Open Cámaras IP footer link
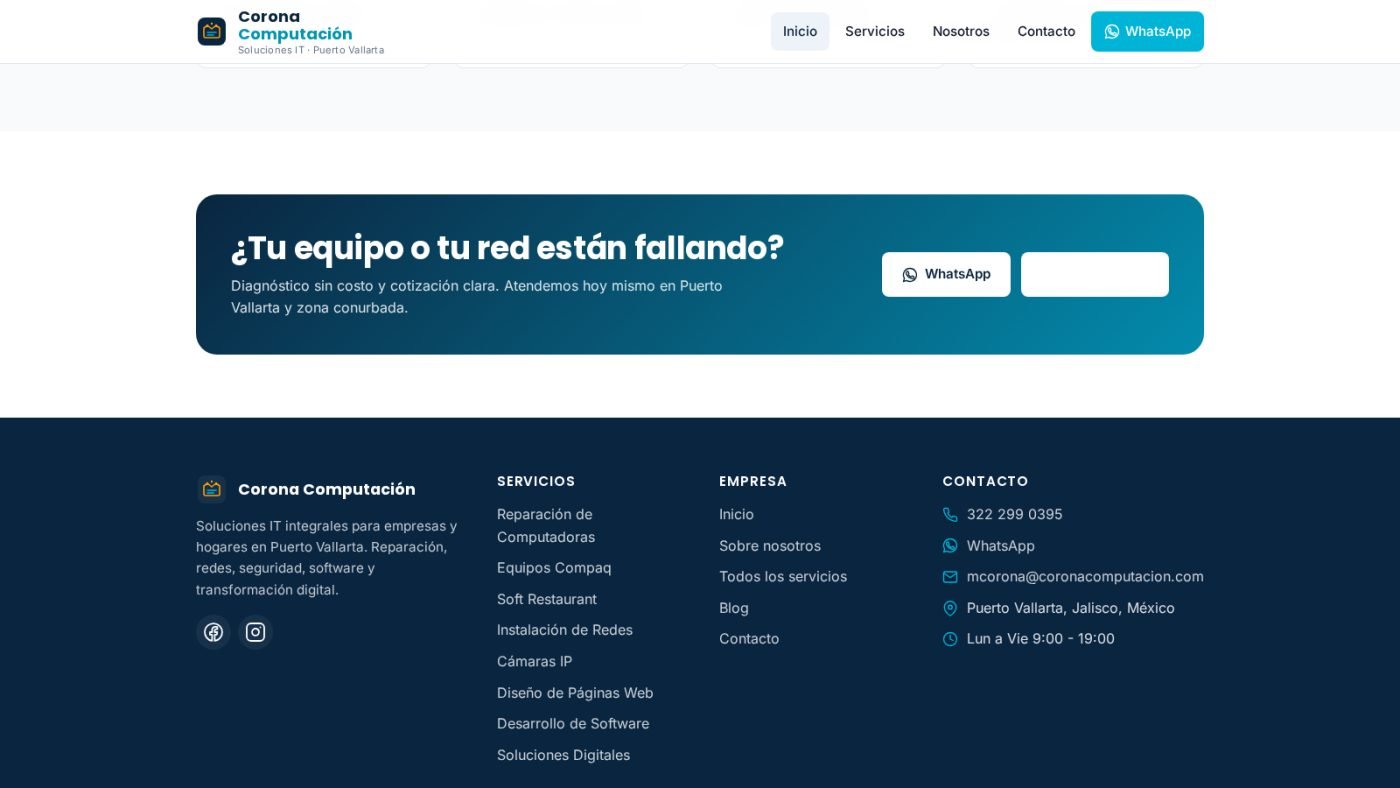 click(x=535, y=661)
